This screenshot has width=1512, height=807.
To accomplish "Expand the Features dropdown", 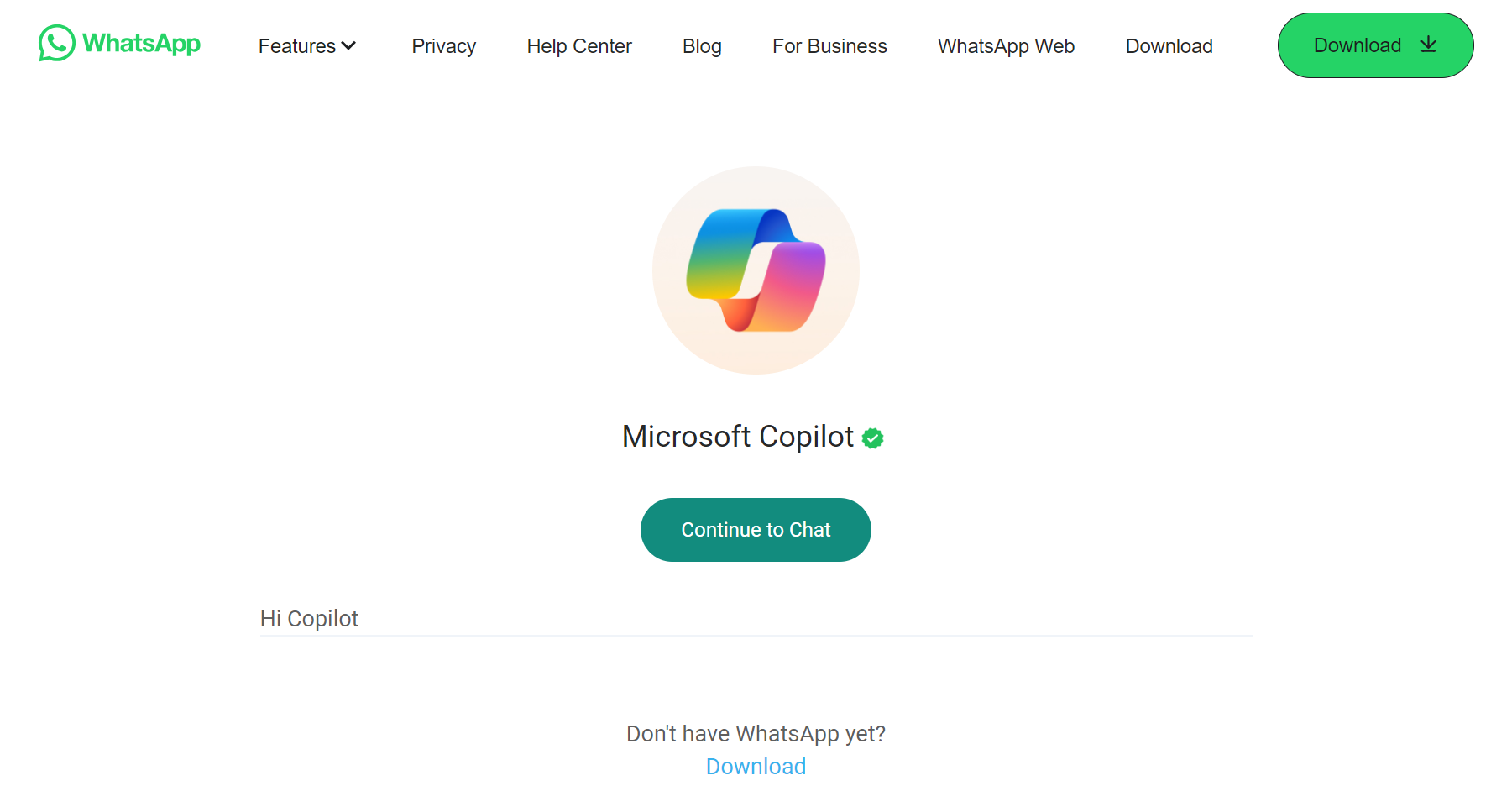I will [x=307, y=46].
